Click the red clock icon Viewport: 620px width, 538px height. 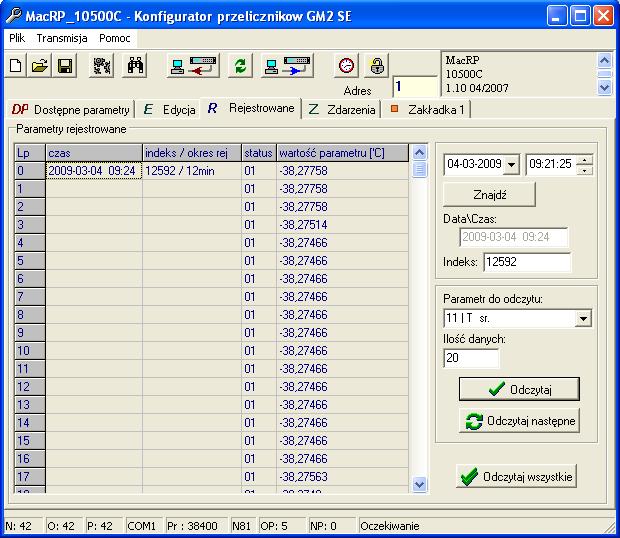tap(346, 66)
